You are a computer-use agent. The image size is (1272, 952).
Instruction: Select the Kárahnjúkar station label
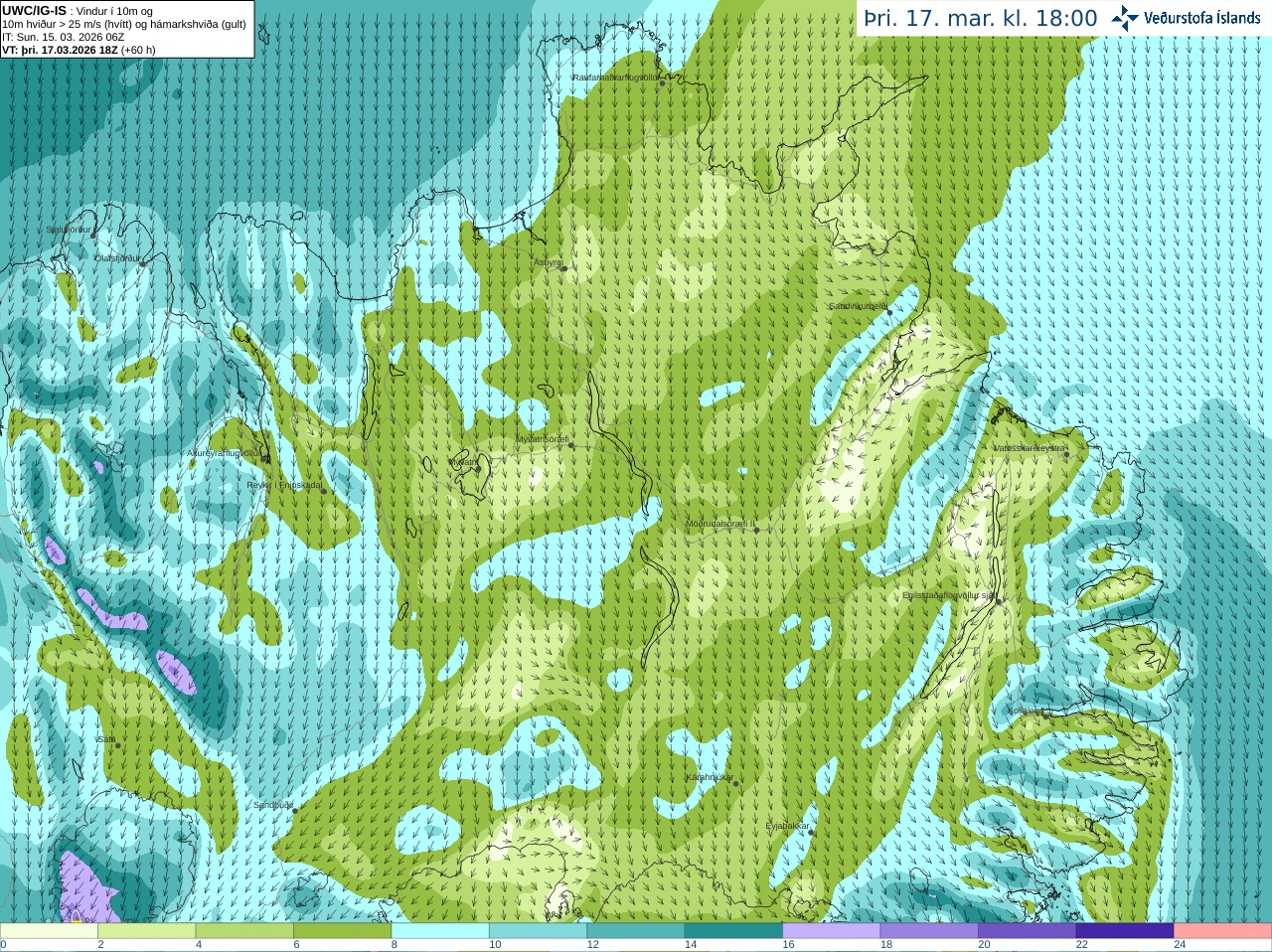pyautogui.click(x=710, y=777)
